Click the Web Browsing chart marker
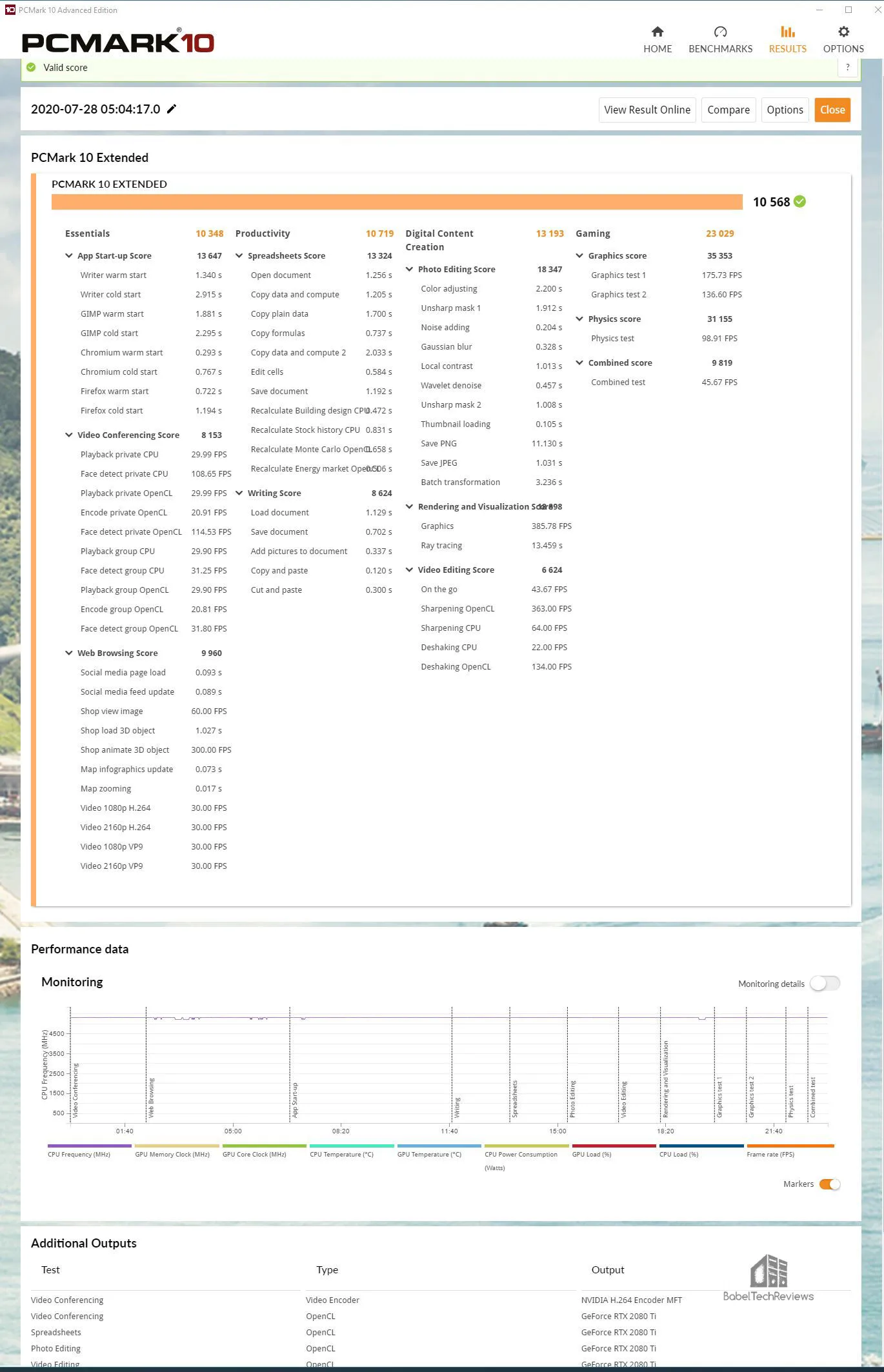Screen dimensions: 884x1372 (x=151, y=1097)
